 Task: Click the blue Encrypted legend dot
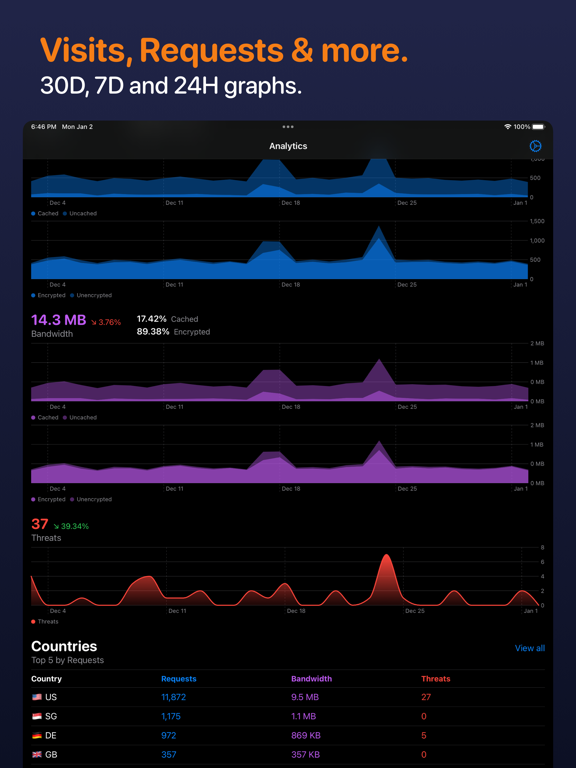coord(33,295)
